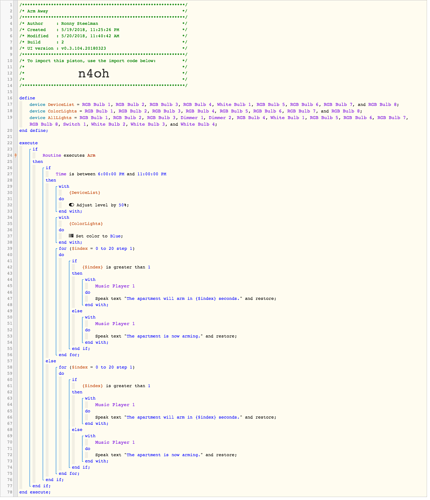Select Music Player 1 on line 51
430x500 pixels.
point(115,324)
